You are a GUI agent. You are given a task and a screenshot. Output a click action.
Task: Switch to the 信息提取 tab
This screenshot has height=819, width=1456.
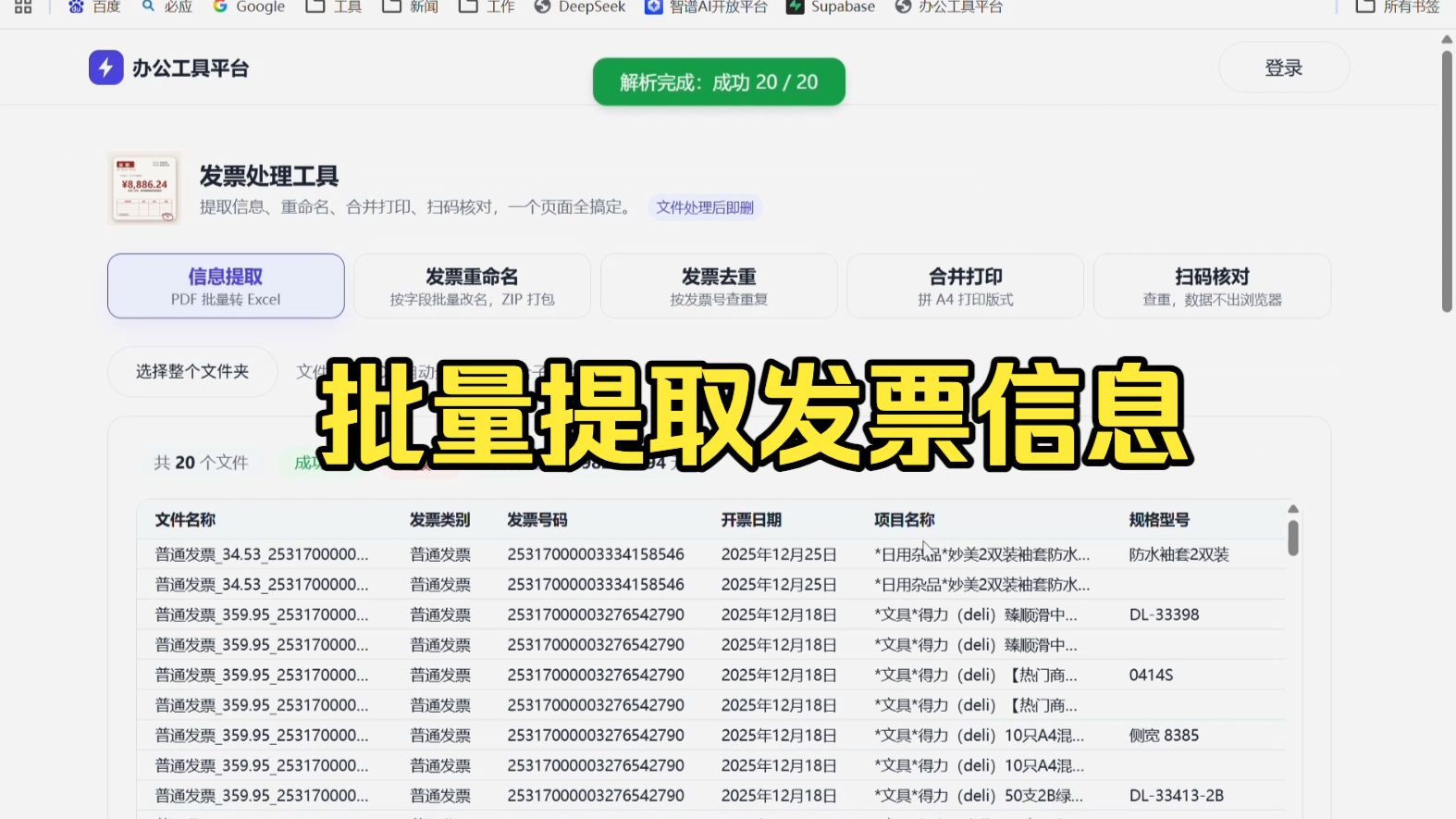(x=226, y=286)
